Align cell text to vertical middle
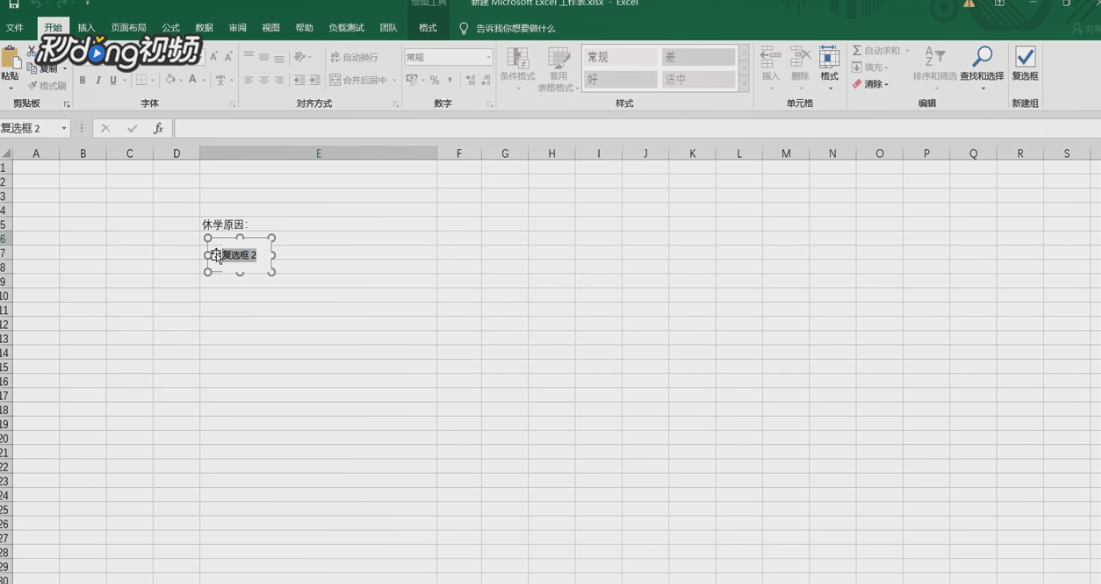Image resolution: width=1101 pixels, height=584 pixels. tap(264, 57)
